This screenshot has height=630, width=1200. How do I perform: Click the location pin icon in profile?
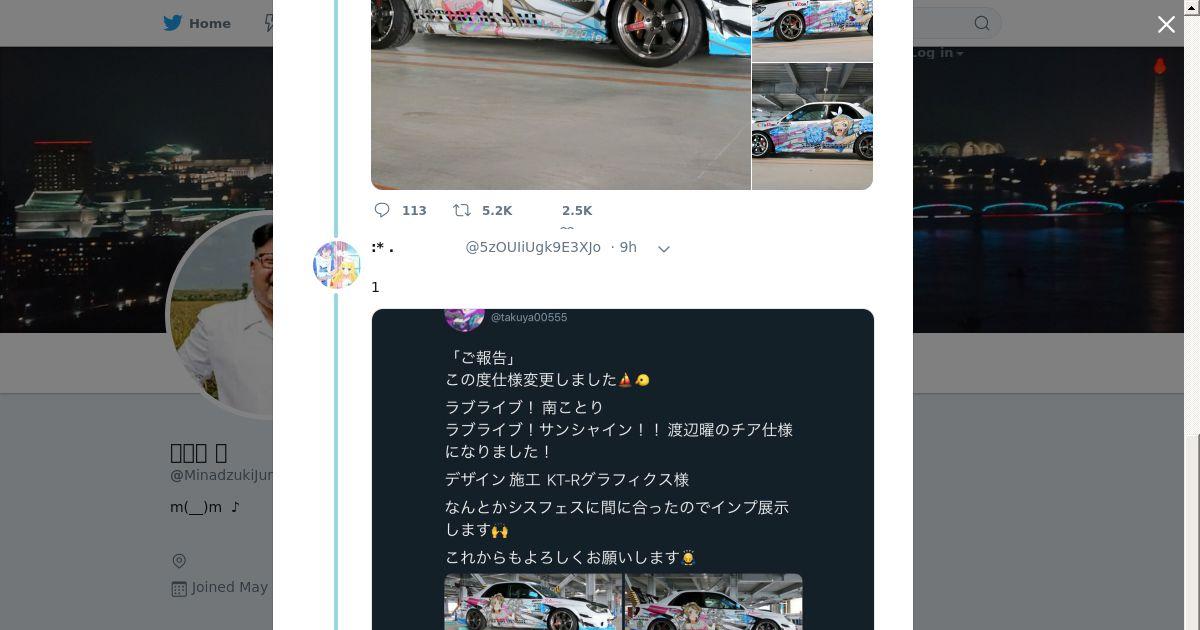[x=179, y=561]
